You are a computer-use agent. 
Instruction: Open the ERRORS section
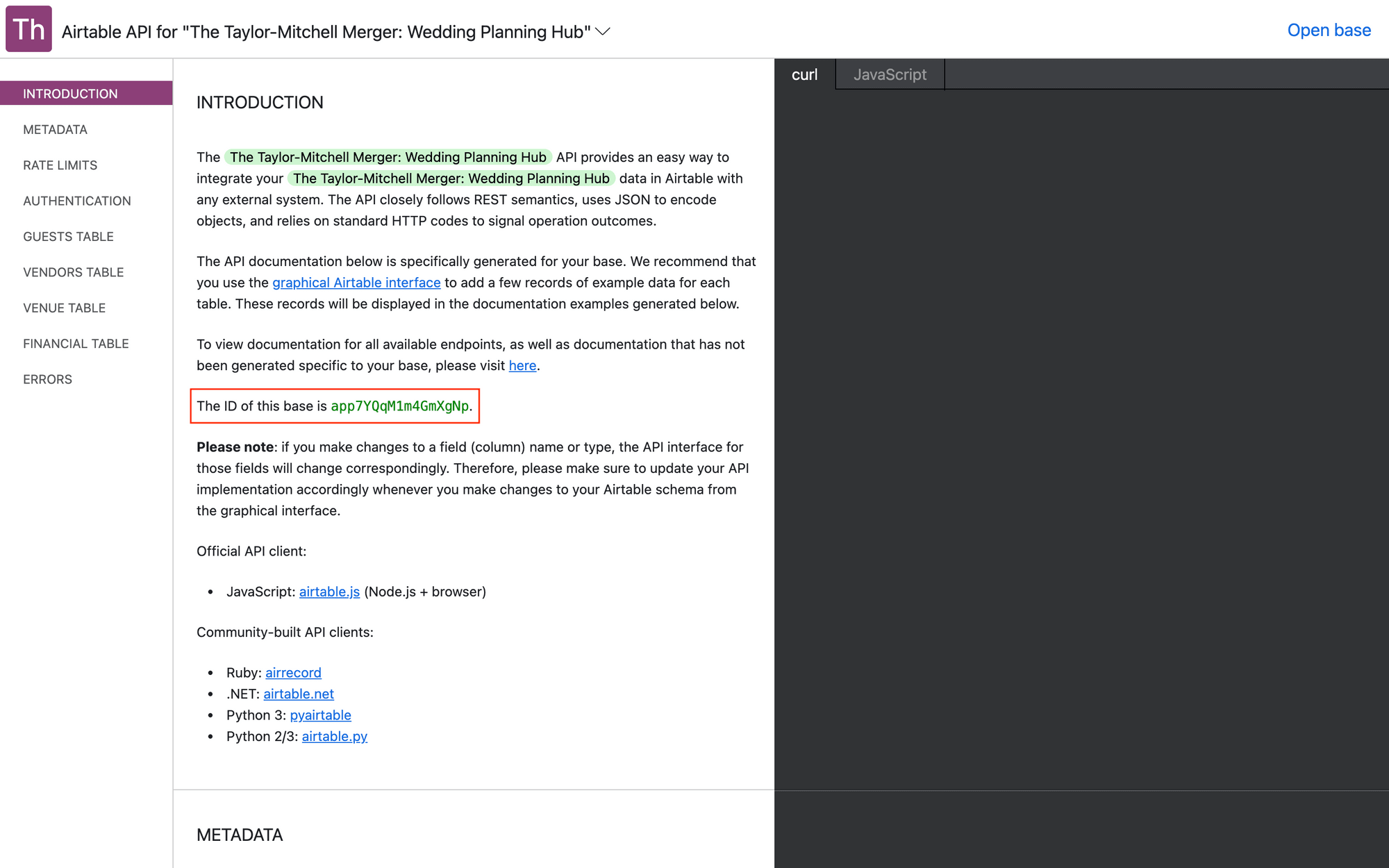[47, 379]
